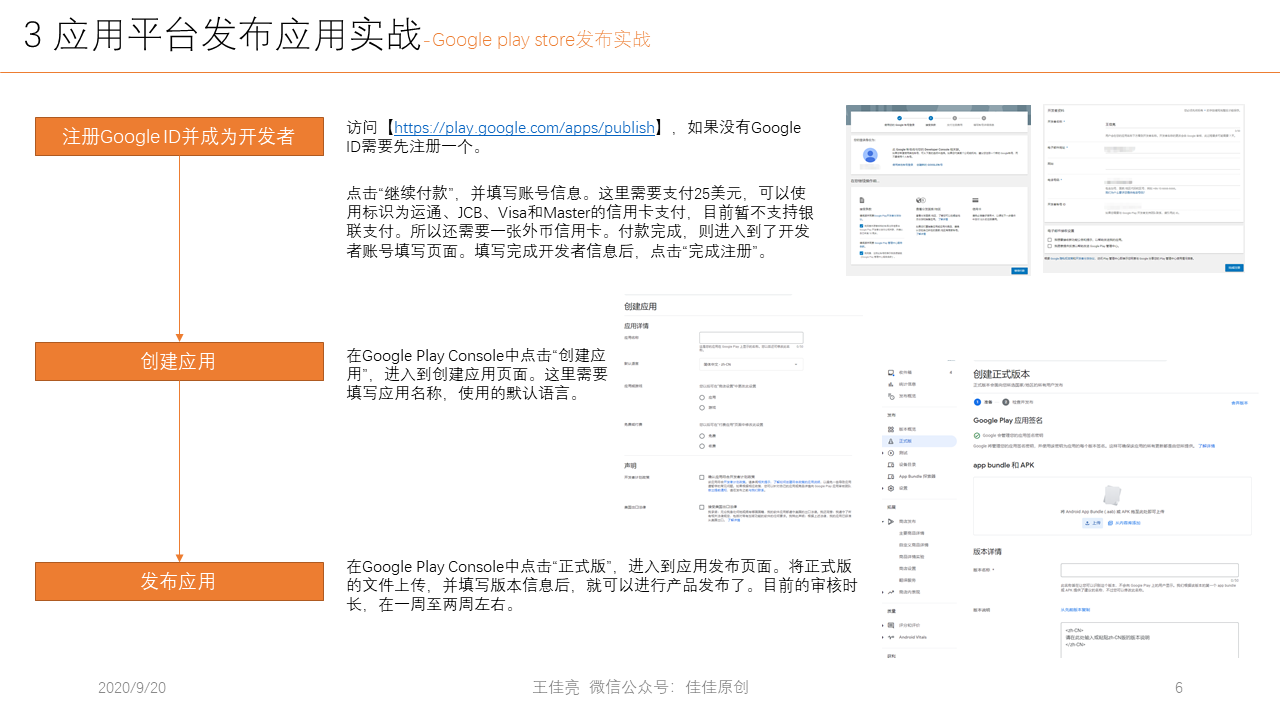The height and width of the screenshot is (720, 1280).
Task: Click the user avatar icon in registration screenshot
Action: [x=870, y=155]
